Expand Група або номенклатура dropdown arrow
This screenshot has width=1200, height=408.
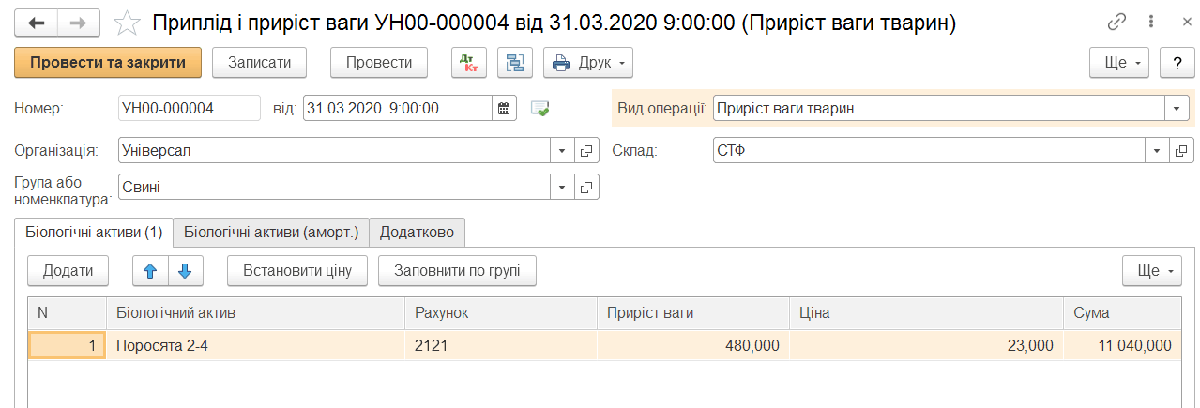point(563,187)
